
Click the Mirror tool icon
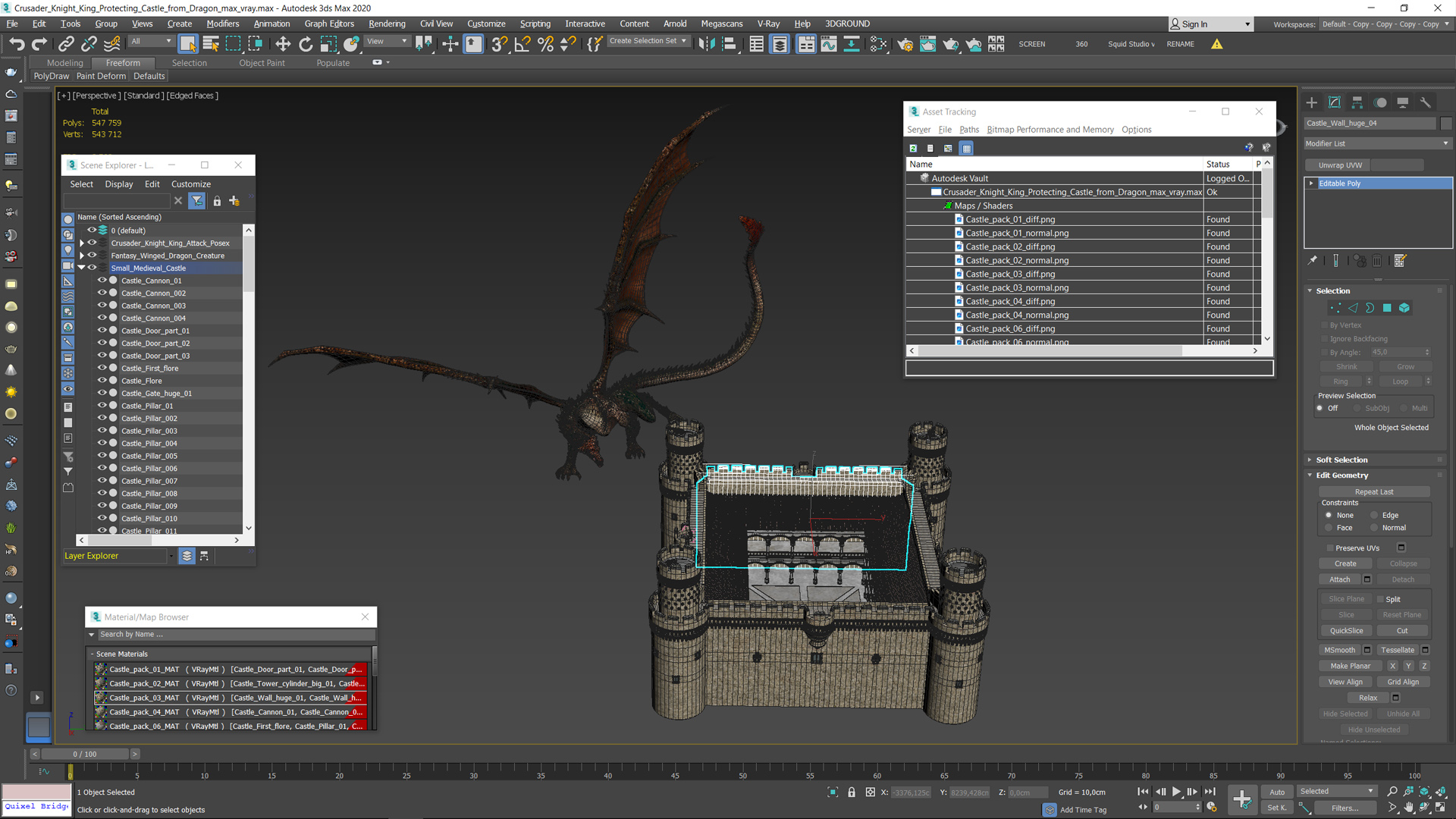[x=706, y=44]
